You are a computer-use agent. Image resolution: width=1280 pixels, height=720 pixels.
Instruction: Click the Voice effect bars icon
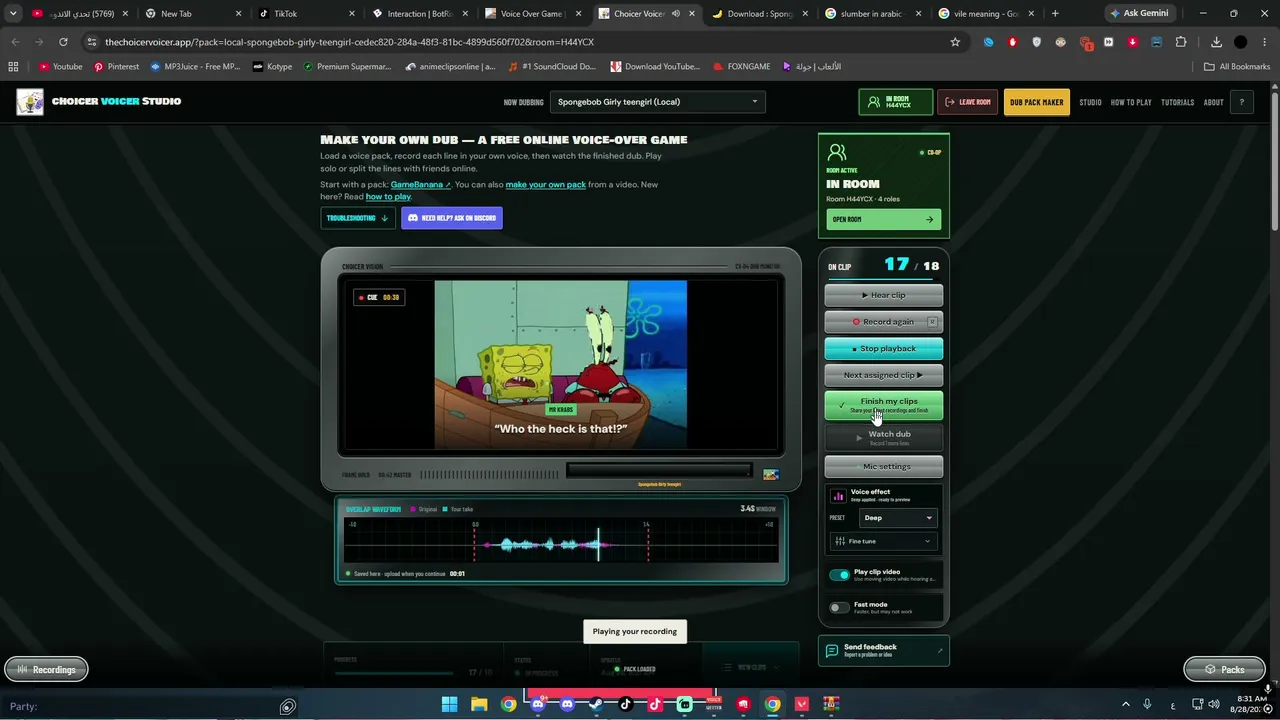[x=839, y=495]
